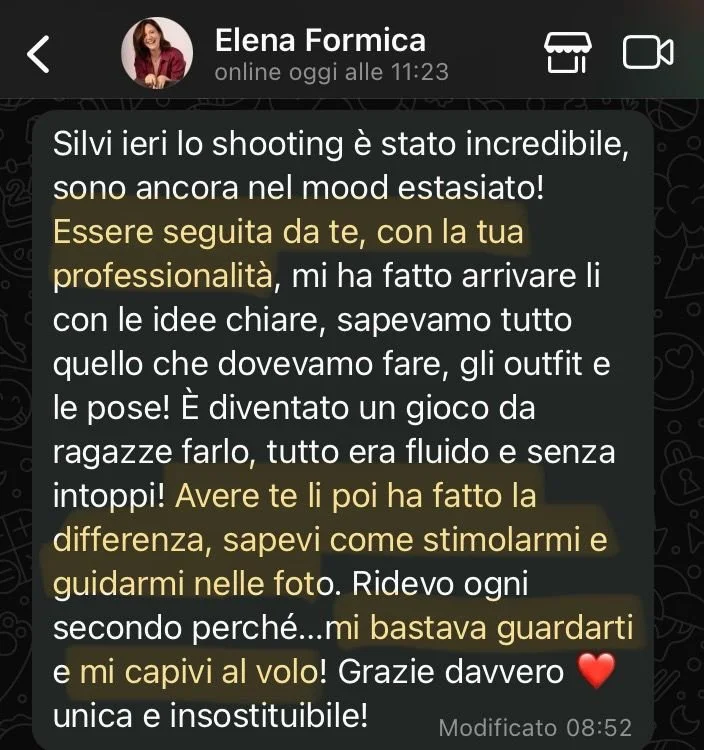Go back using the left arrow
This screenshot has width=704, height=750.
point(38,54)
